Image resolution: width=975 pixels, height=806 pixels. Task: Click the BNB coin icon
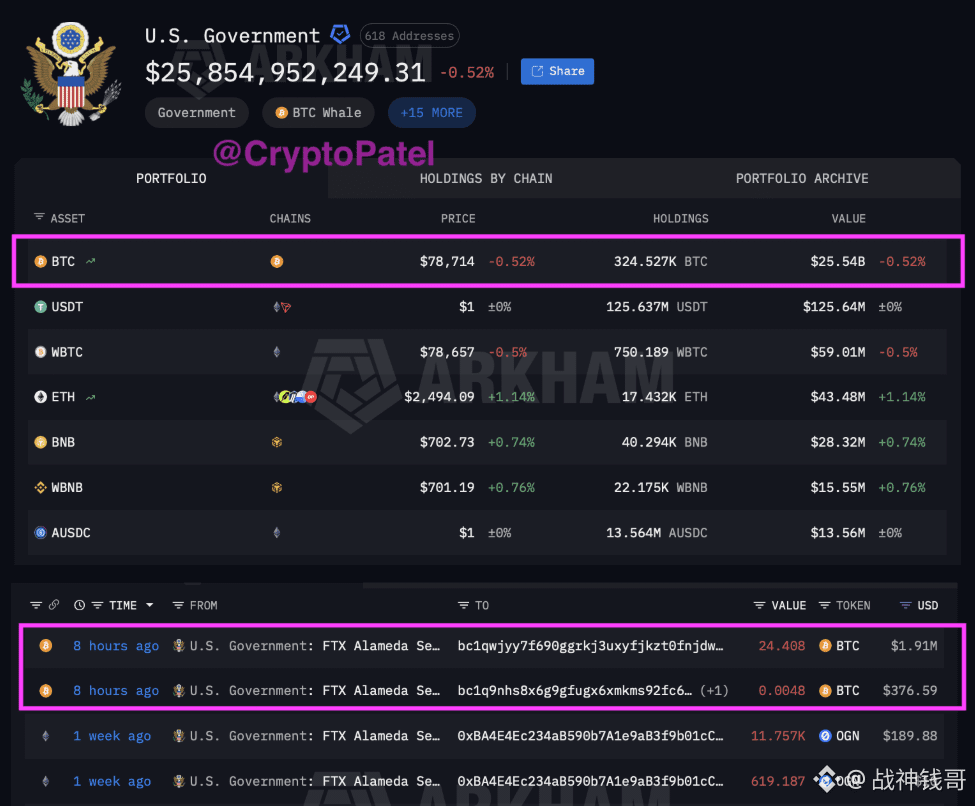40,442
